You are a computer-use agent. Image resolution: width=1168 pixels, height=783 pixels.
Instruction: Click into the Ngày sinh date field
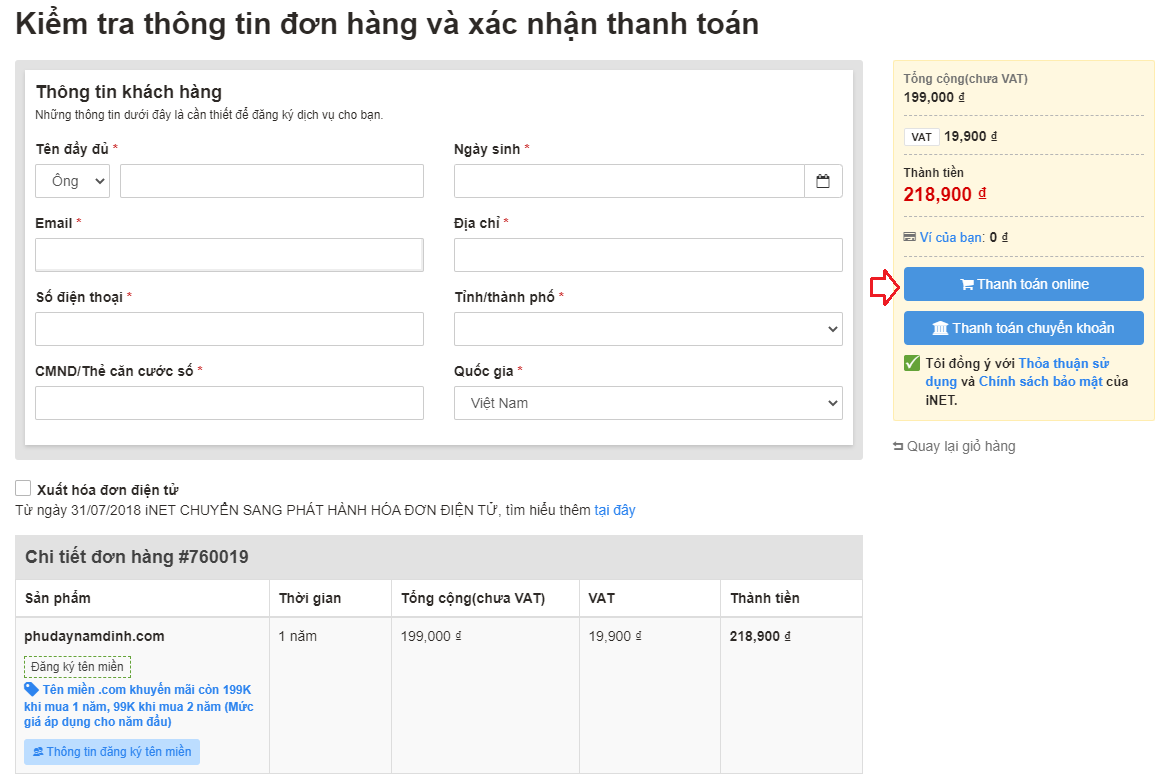tap(629, 181)
